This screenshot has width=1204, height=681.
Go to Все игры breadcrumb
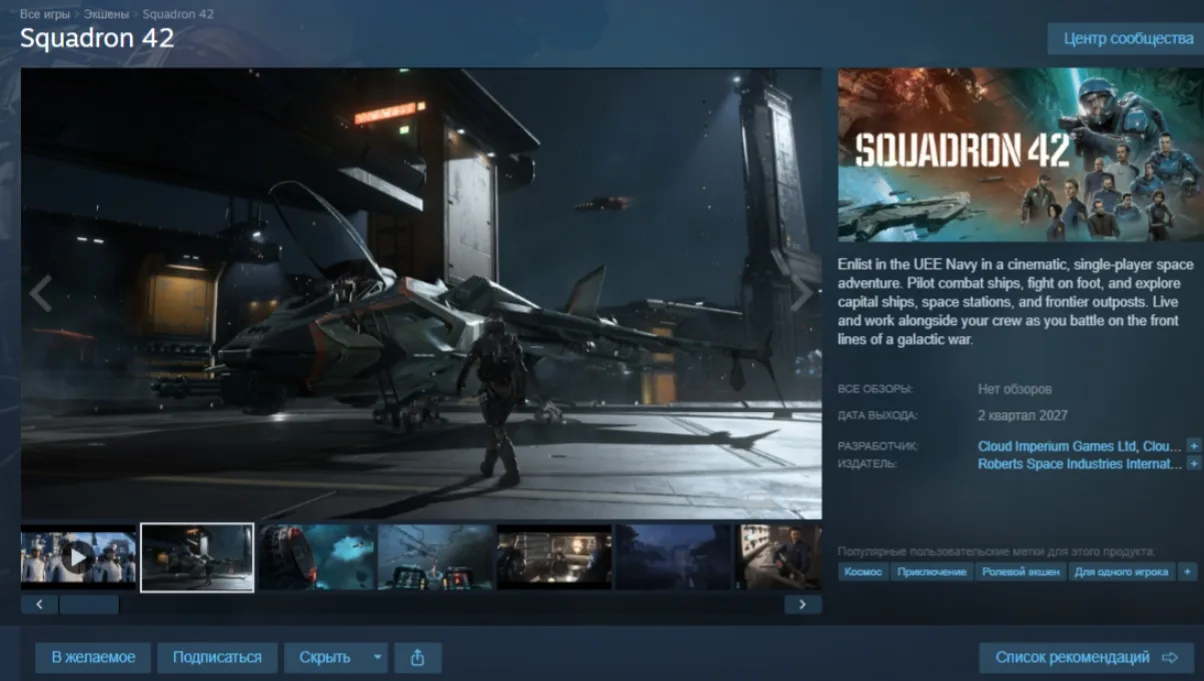tap(44, 14)
